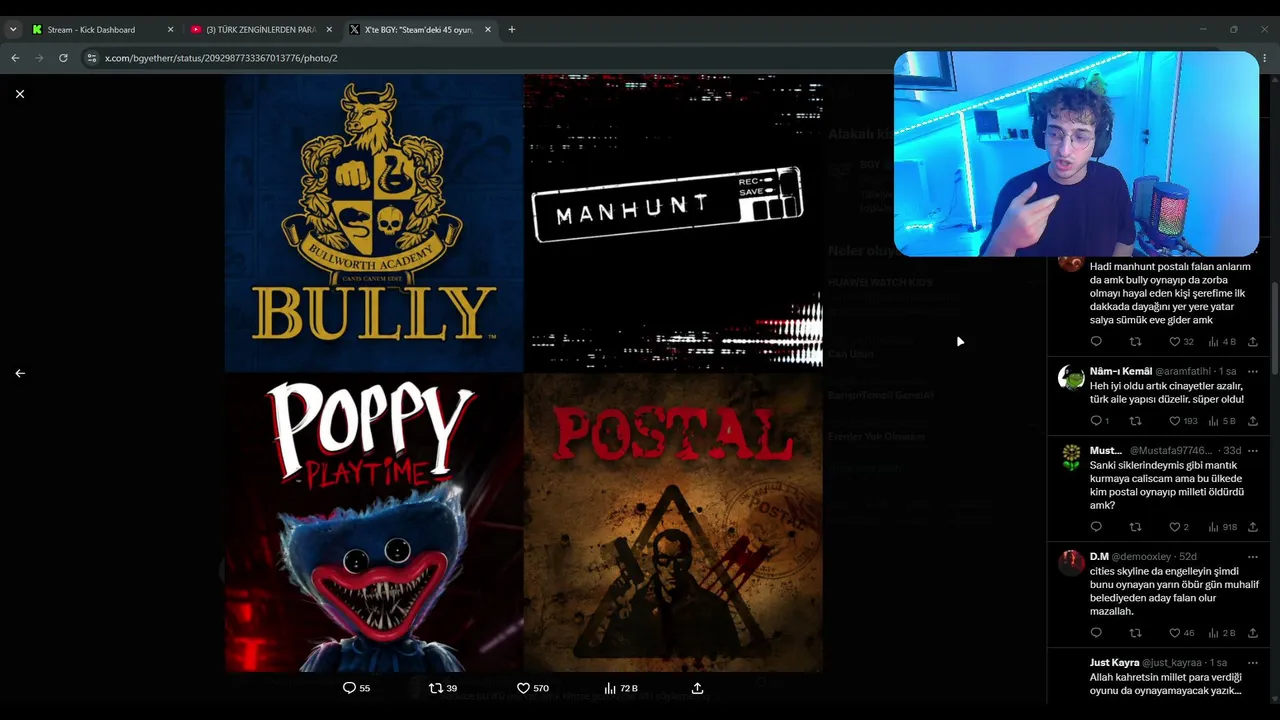This screenshot has width=1280, height=720.
Task: Switch to the TÜRK ZENGİNLERDEN PARA YouTube tab
Action: (x=261, y=30)
